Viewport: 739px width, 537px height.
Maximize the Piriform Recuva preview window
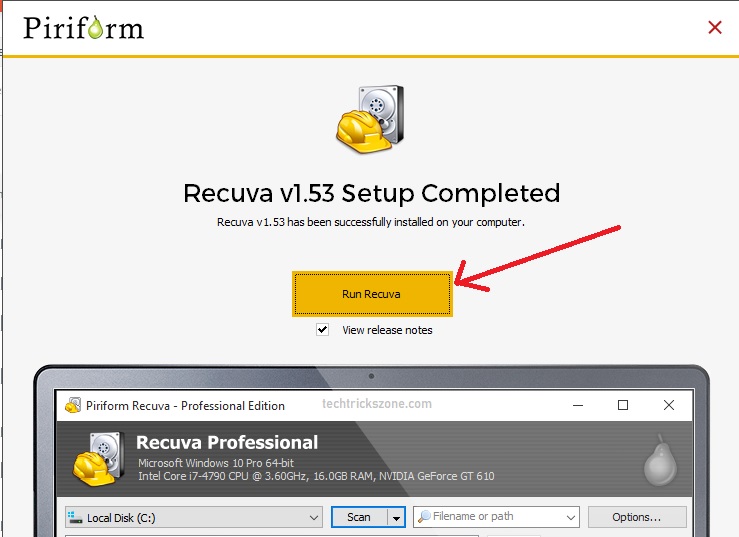[x=623, y=405]
